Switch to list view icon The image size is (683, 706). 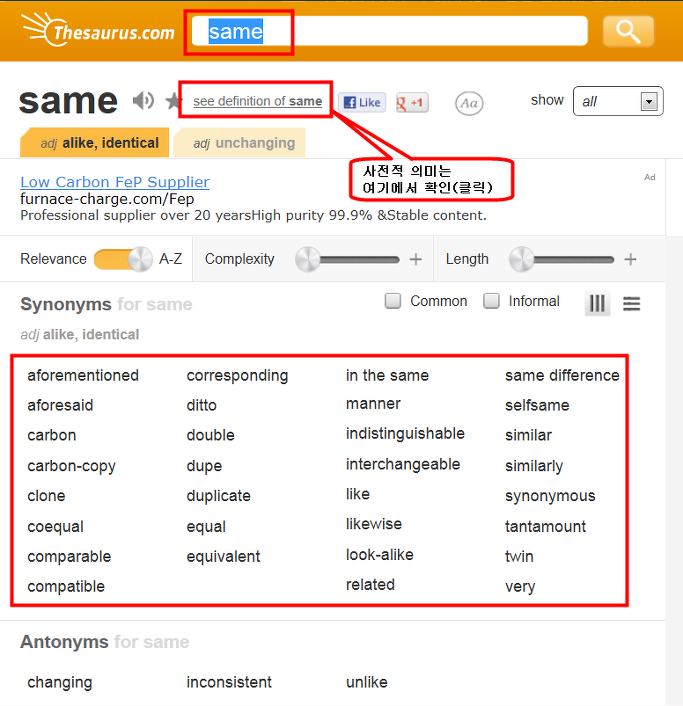(x=631, y=303)
